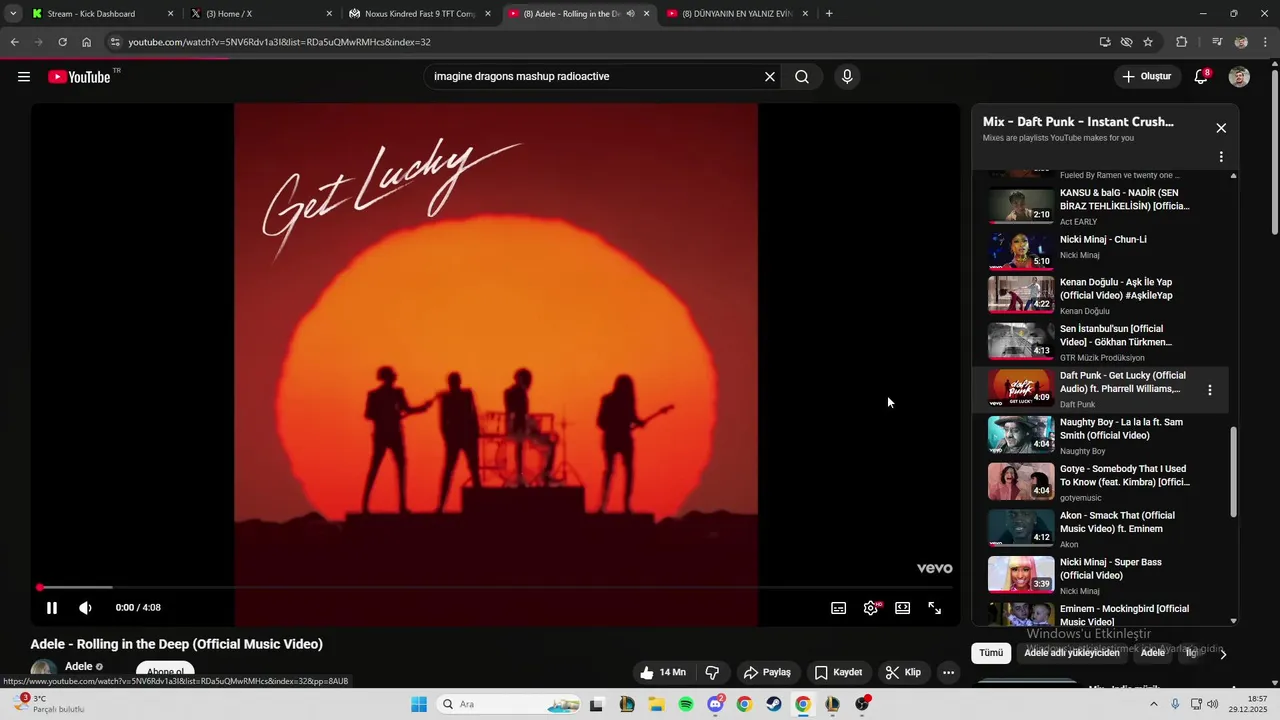Screen dimensions: 1280x720
Task: Mute the video player volume
Action: coord(86,608)
